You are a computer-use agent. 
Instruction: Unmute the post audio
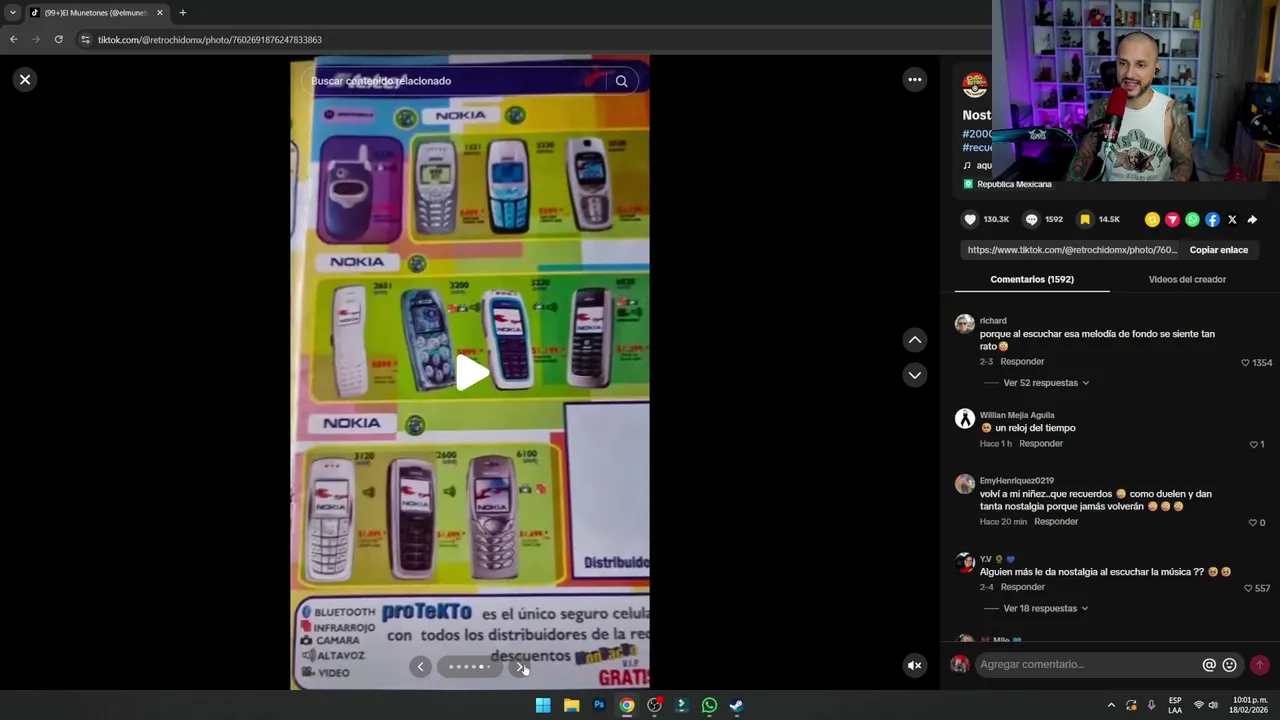pos(915,665)
